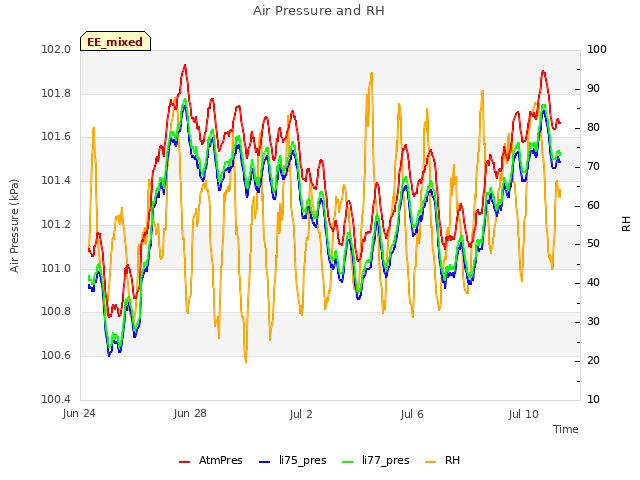Click the Time axis label
Image resolution: width=640 pixels, height=480 pixels.
coord(565,429)
